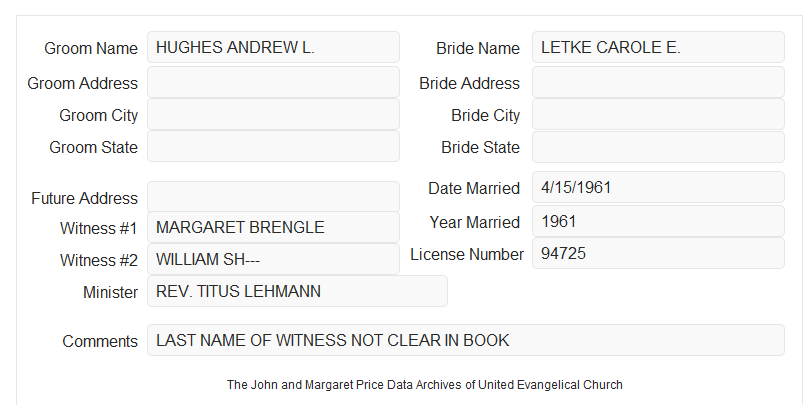Click the John and Margaret Price archives footer text
The width and height of the screenshot is (805, 405).
(425, 385)
